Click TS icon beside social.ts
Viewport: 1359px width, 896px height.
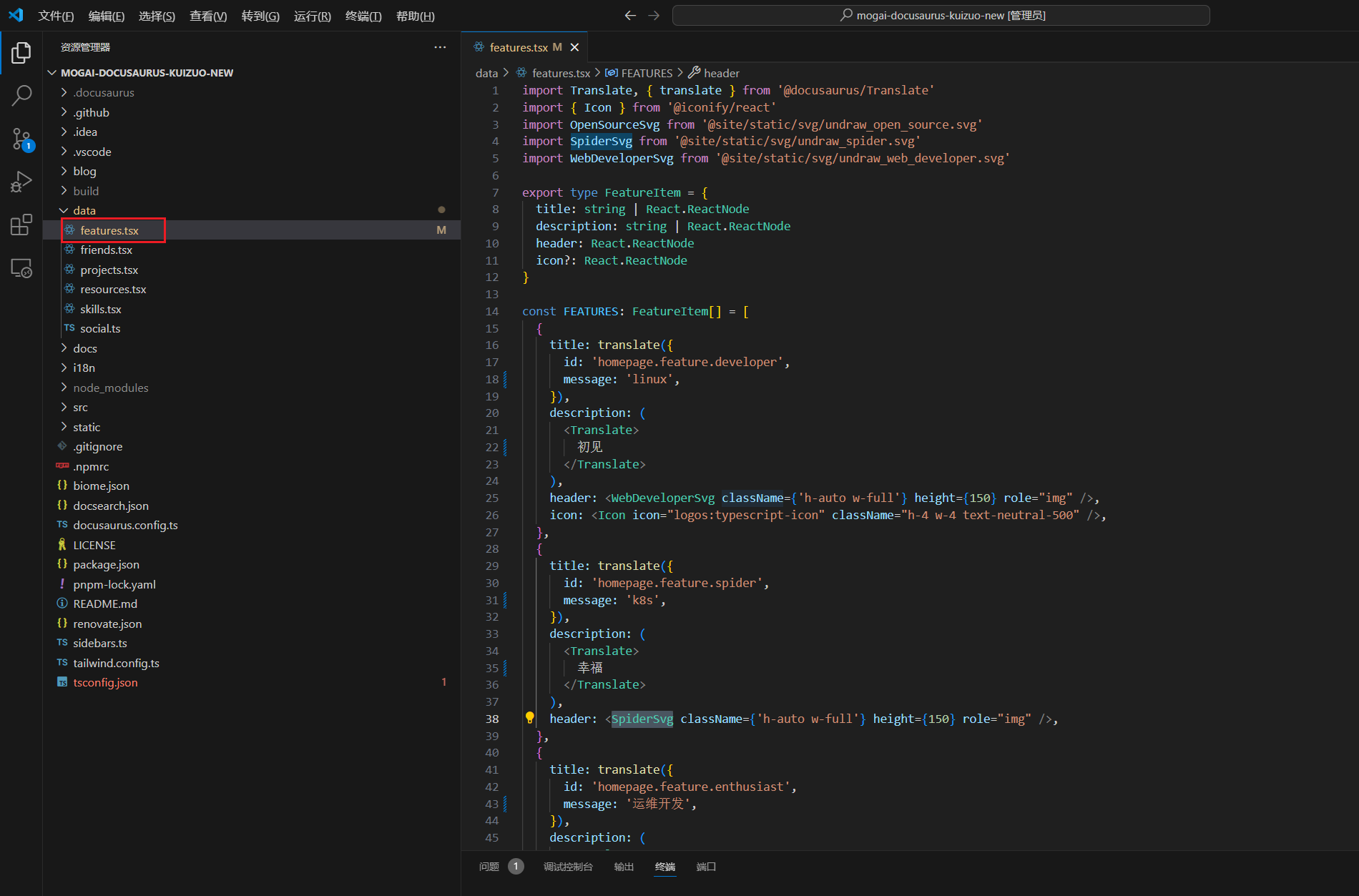69,328
